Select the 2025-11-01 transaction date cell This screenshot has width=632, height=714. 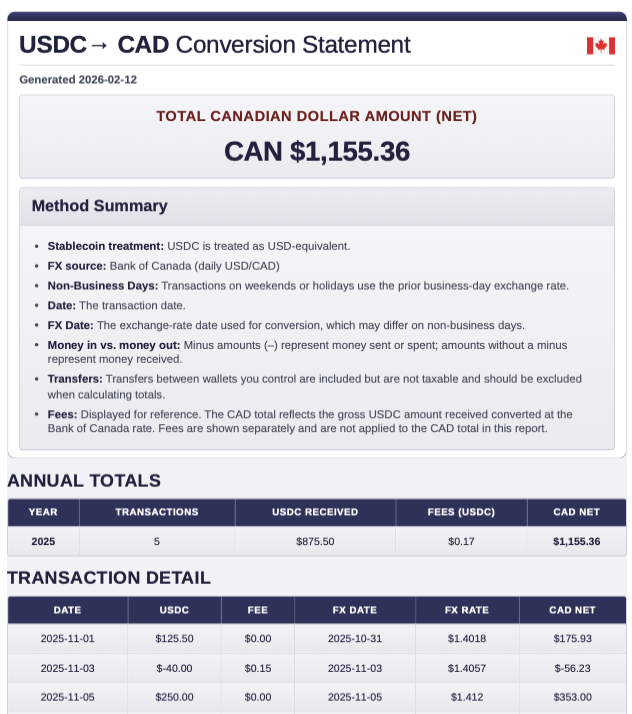[x=68, y=639]
